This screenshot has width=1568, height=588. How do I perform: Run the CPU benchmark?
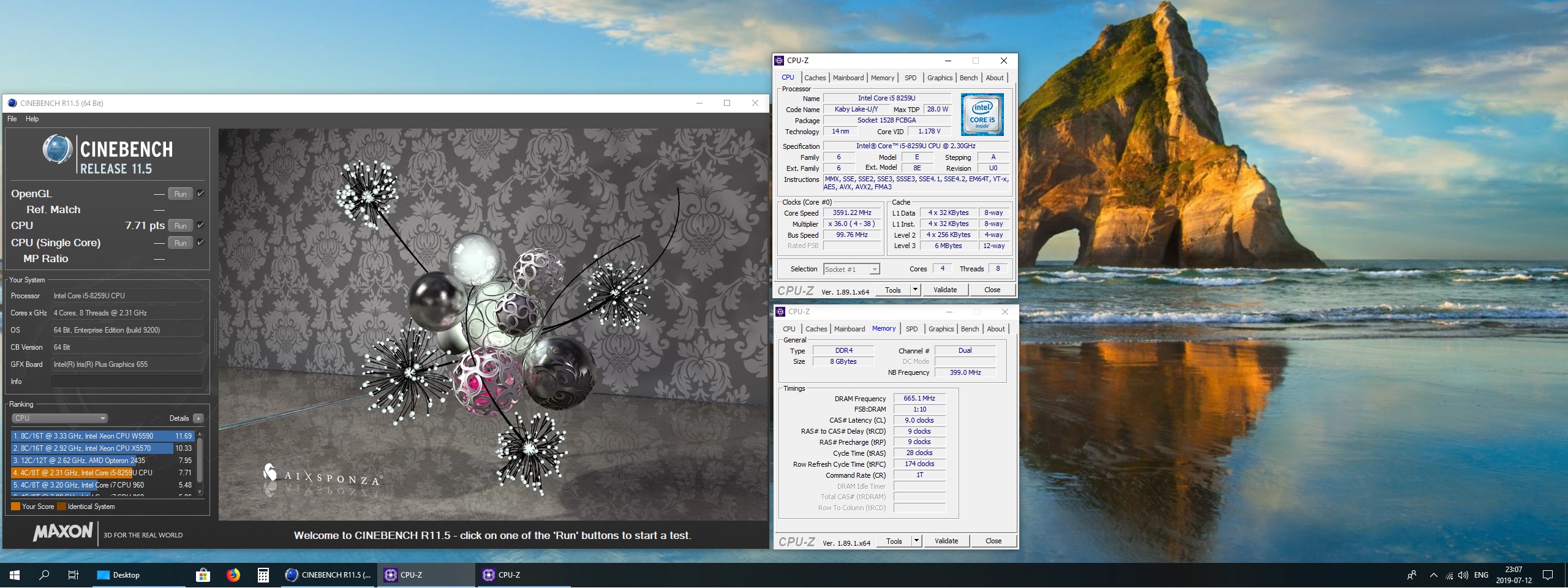click(180, 225)
